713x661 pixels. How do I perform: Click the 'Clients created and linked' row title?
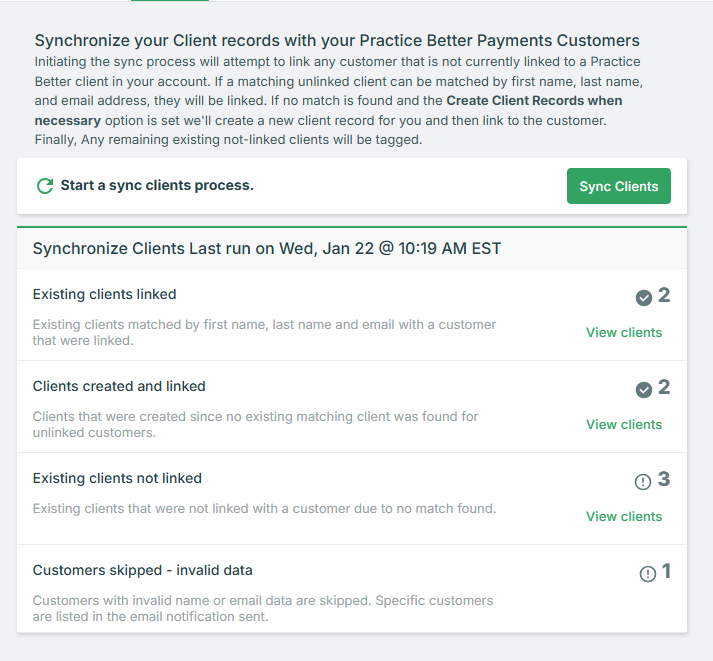click(x=119, y=386)
